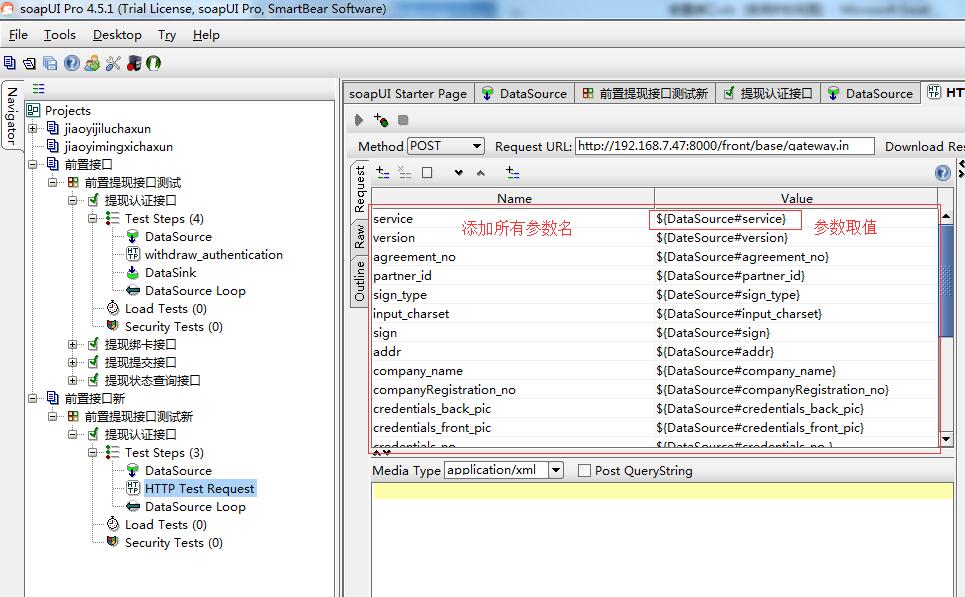
Task: Toggle the Post QueryString checkbox
Action: [584, 471]
